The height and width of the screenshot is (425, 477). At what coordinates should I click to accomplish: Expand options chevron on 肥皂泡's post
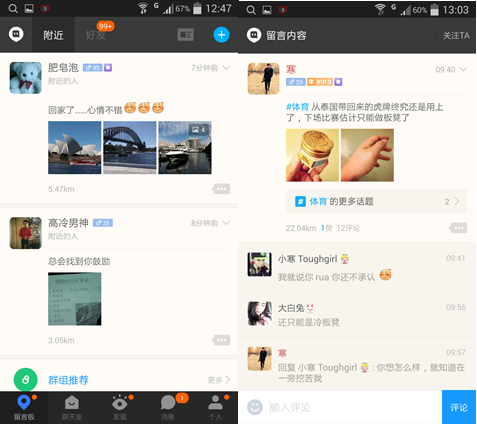[226, 68]
